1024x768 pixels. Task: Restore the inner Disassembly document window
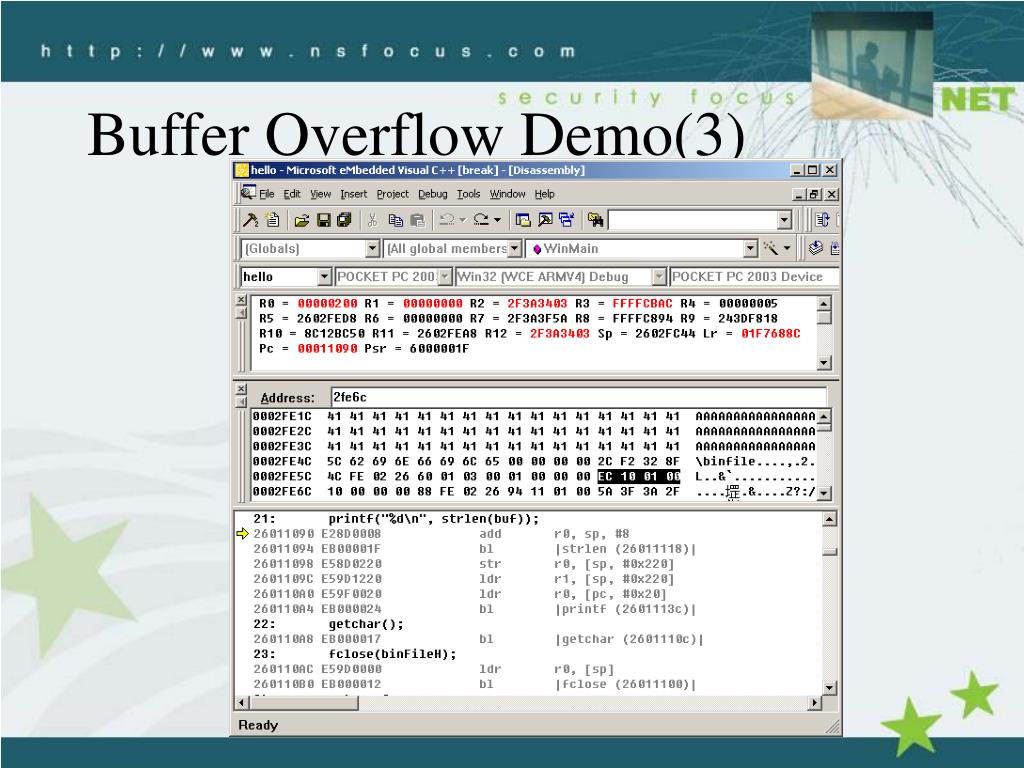click(x=814, y=194)
